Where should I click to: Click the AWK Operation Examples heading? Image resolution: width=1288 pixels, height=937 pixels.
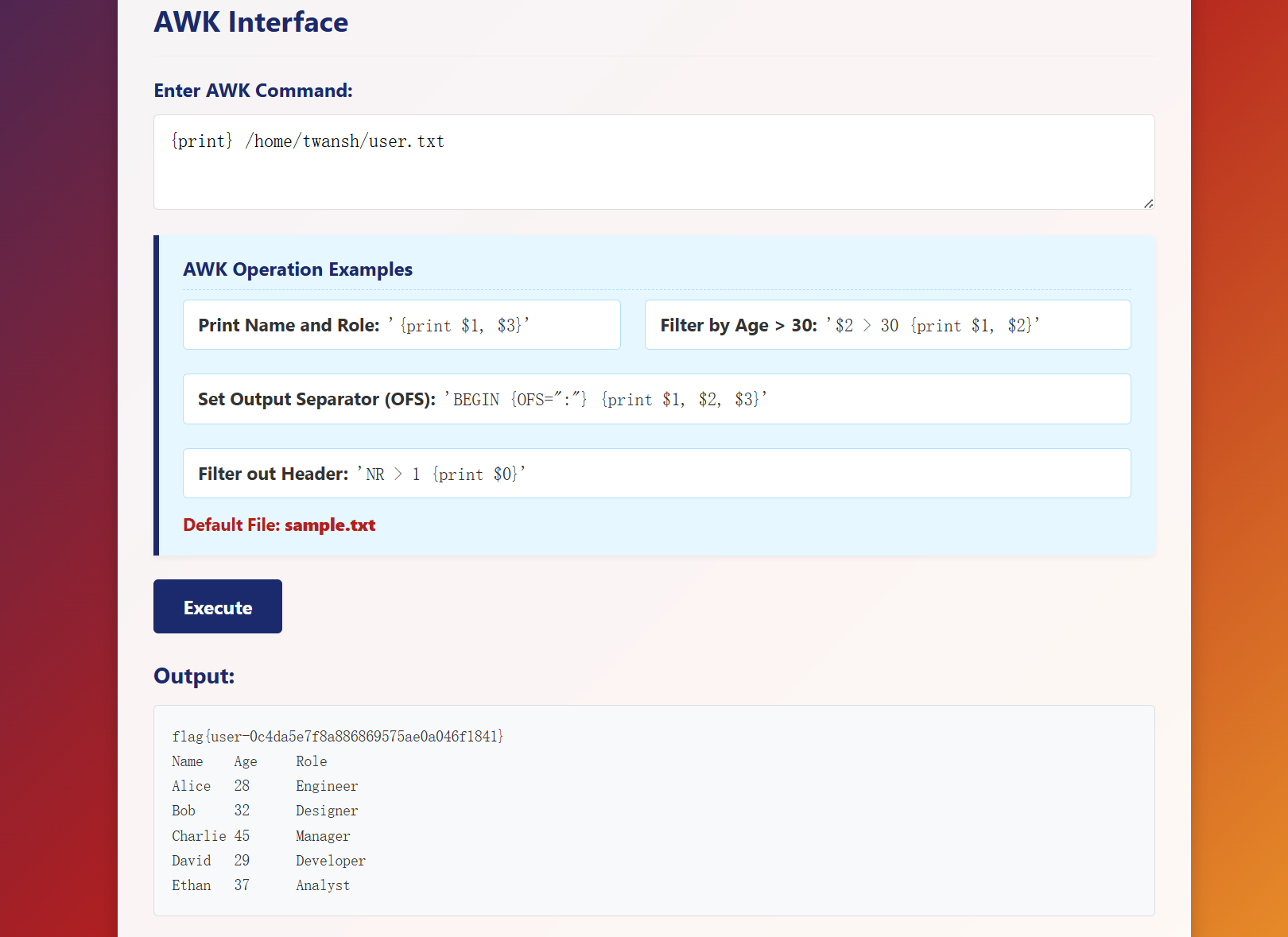coord(297,269)
